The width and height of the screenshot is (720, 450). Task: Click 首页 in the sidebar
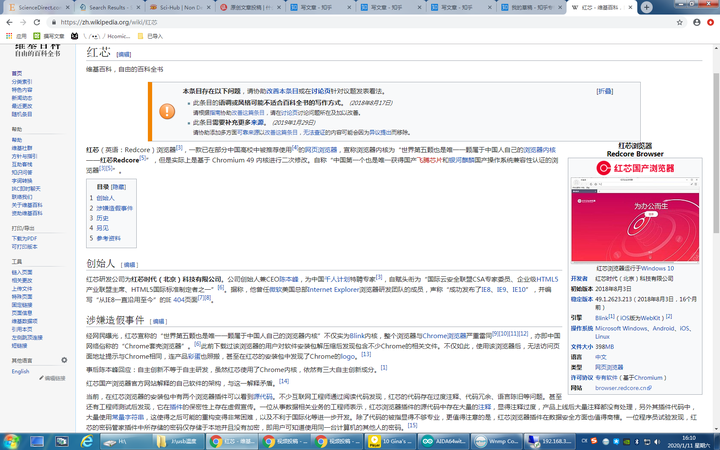point(17,73)
